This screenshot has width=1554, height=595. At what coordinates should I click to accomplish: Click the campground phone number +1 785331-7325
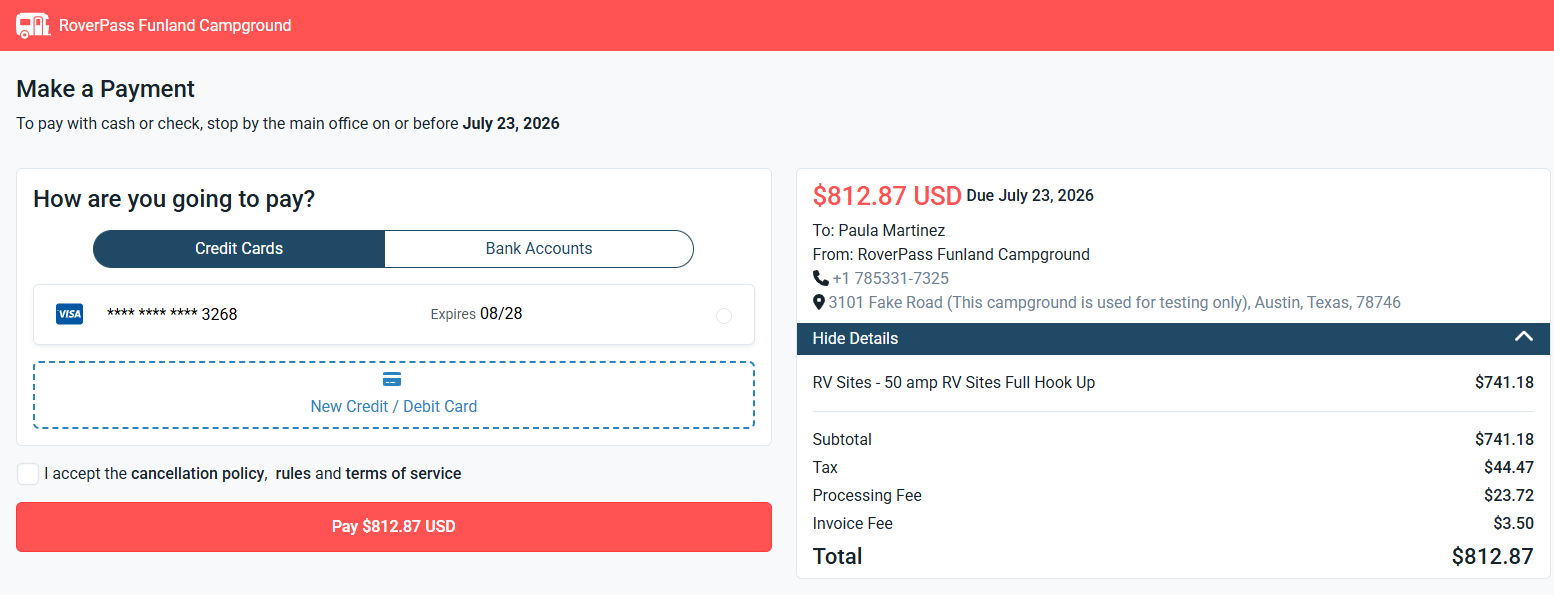coord(891,278)
